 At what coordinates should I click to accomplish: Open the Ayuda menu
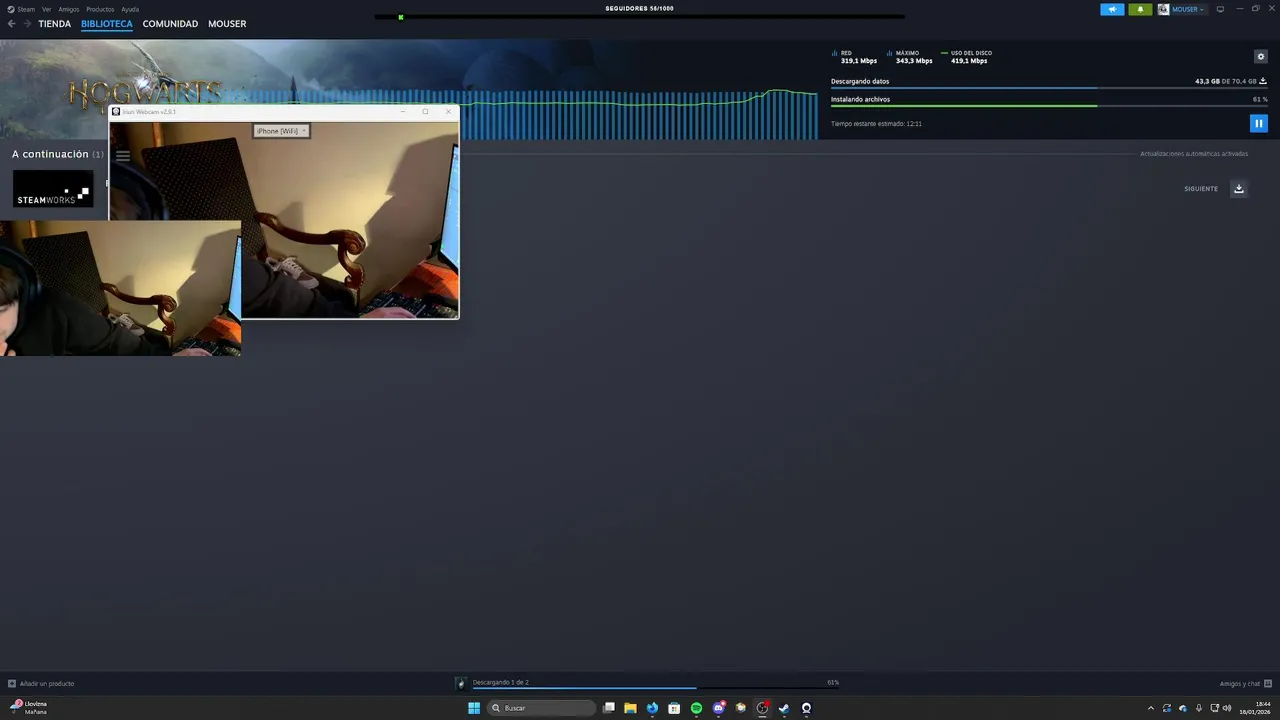[130, 9]
